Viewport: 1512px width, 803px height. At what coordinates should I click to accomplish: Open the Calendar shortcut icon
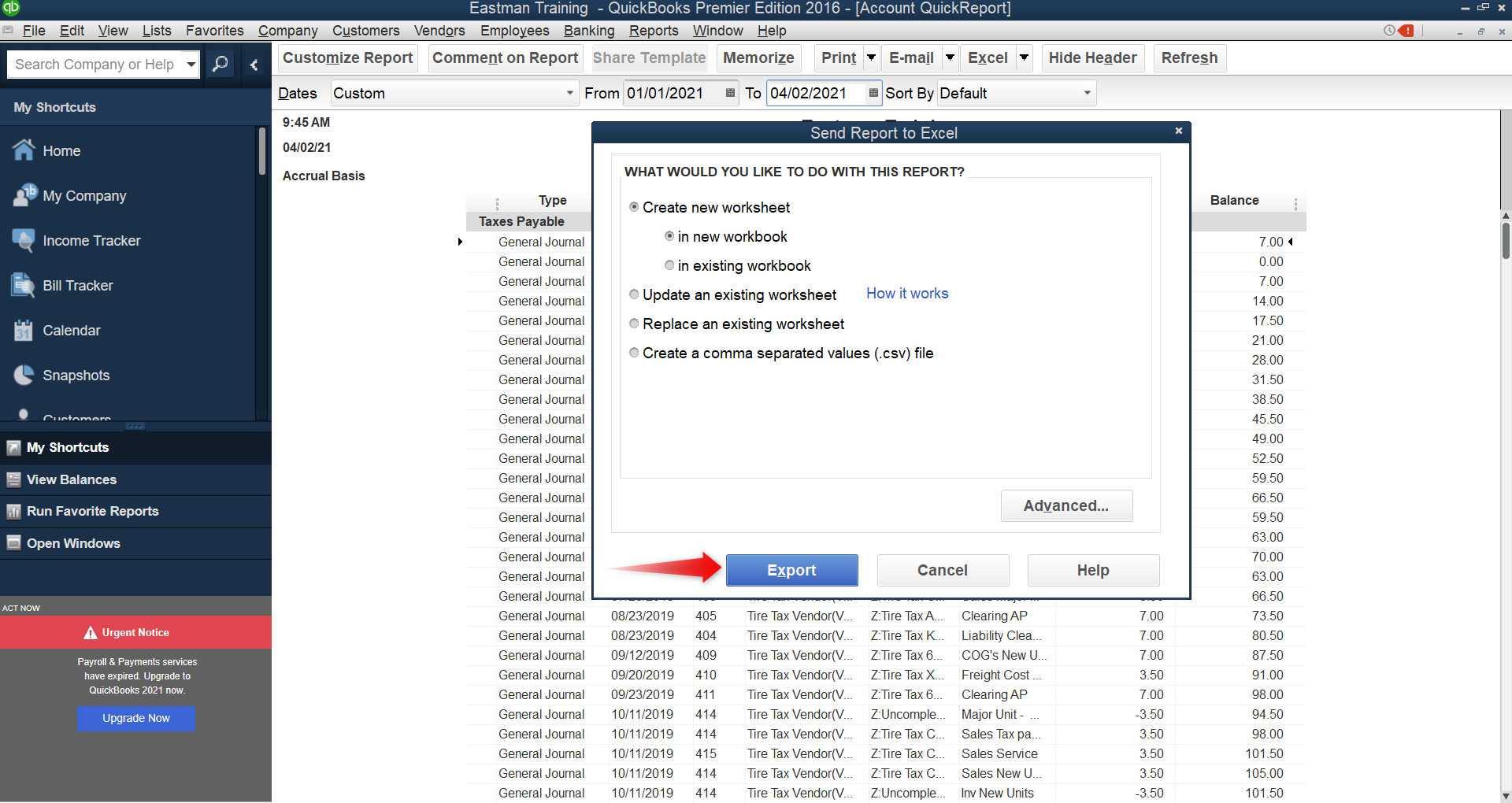point(24,330)
